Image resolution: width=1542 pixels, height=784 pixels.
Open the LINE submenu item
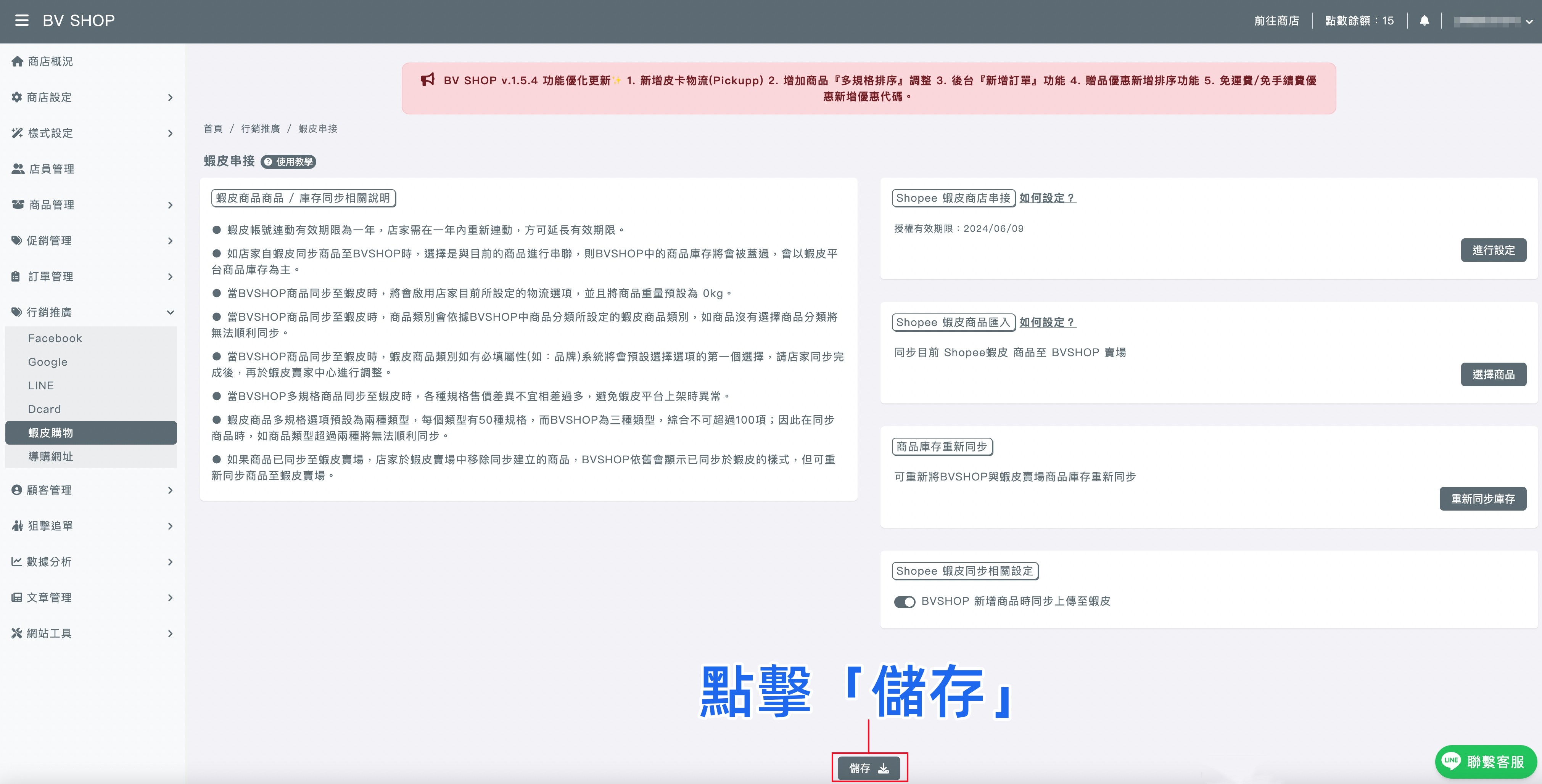tap(91, 386)
